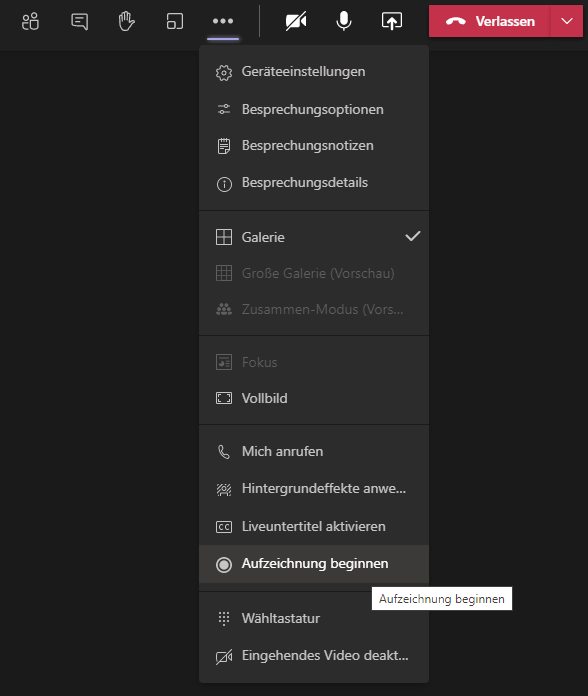
Task: Turn on the camera
Action: click(x=296, y=21)
